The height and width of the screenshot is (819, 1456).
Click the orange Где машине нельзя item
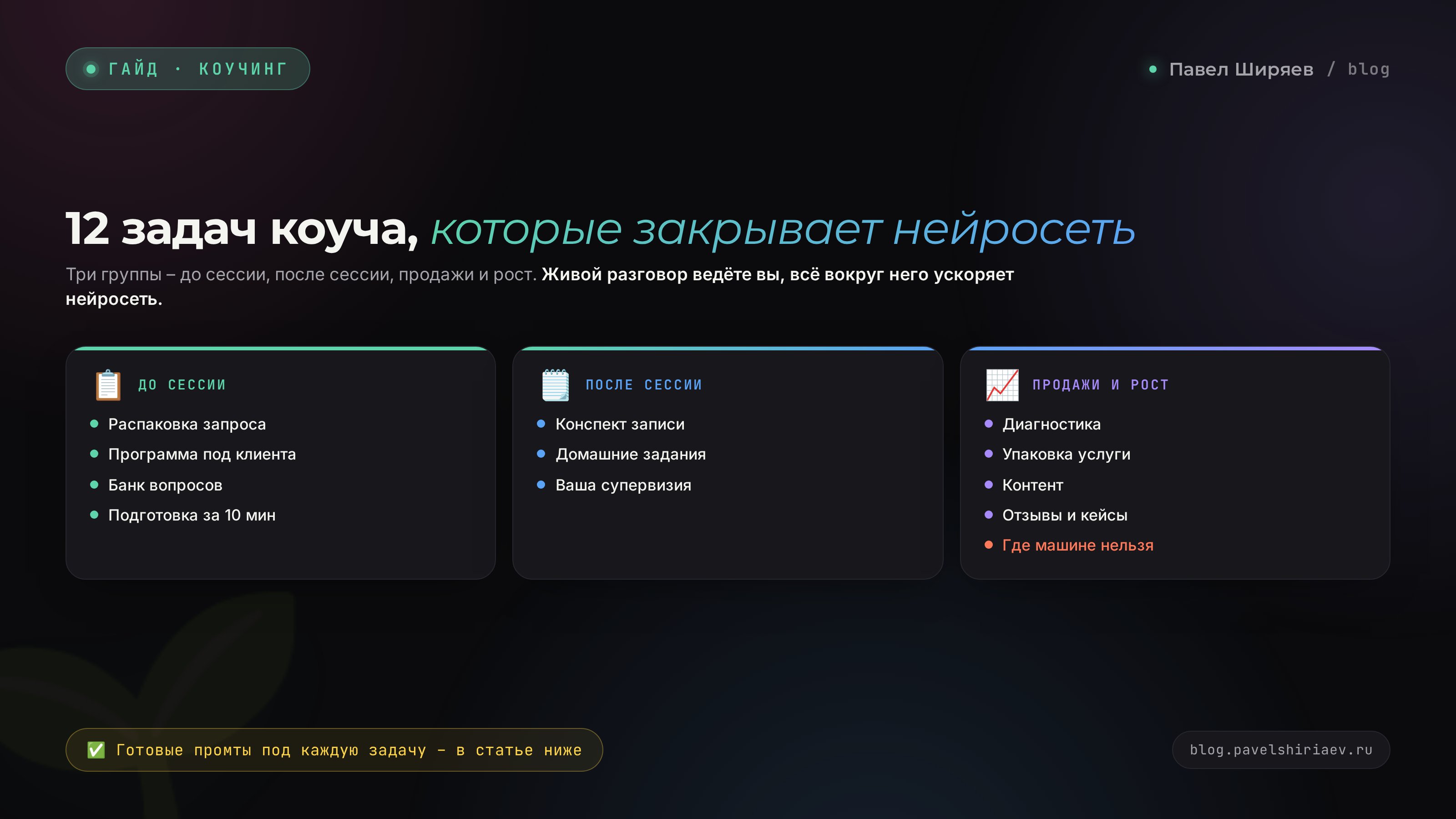pos(1078,546)
